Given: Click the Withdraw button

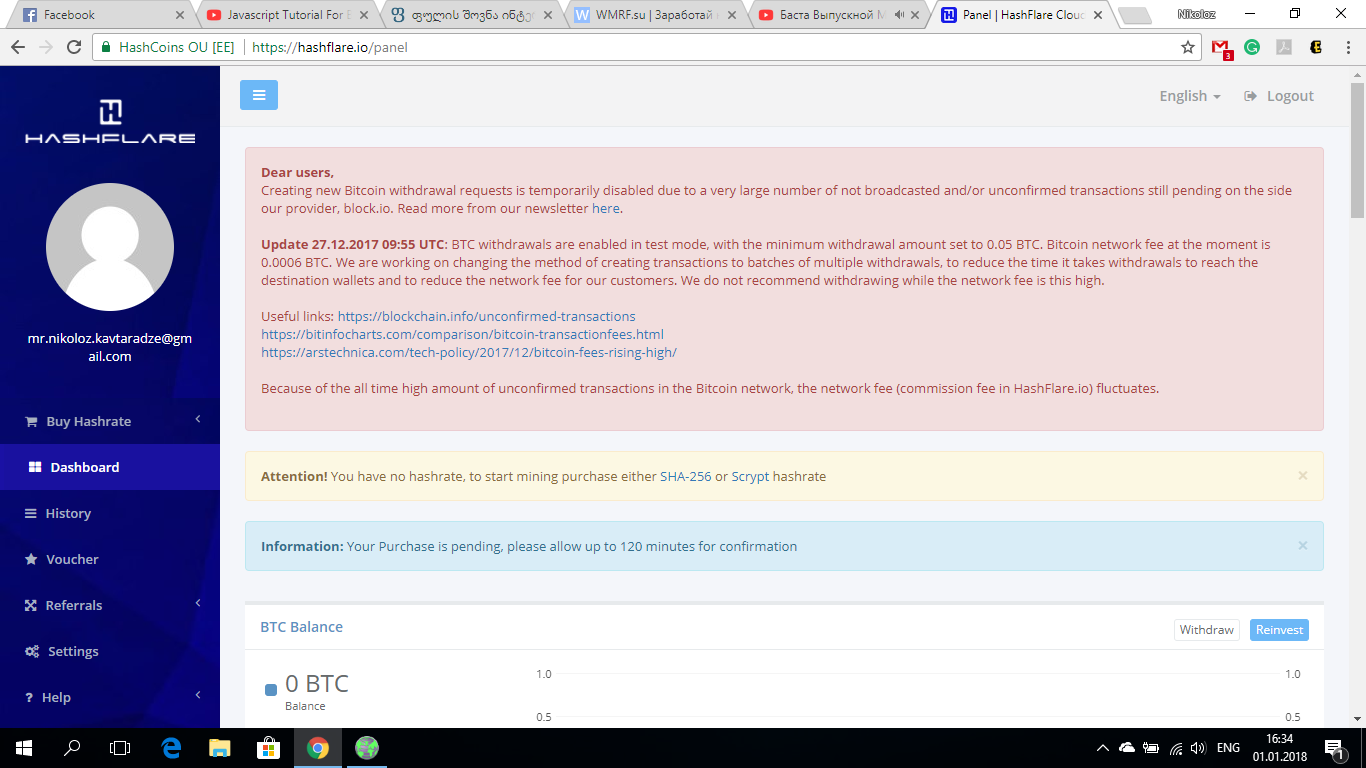Looking at the screenshot, I should pyautogui.click(x=1207, y=630).
